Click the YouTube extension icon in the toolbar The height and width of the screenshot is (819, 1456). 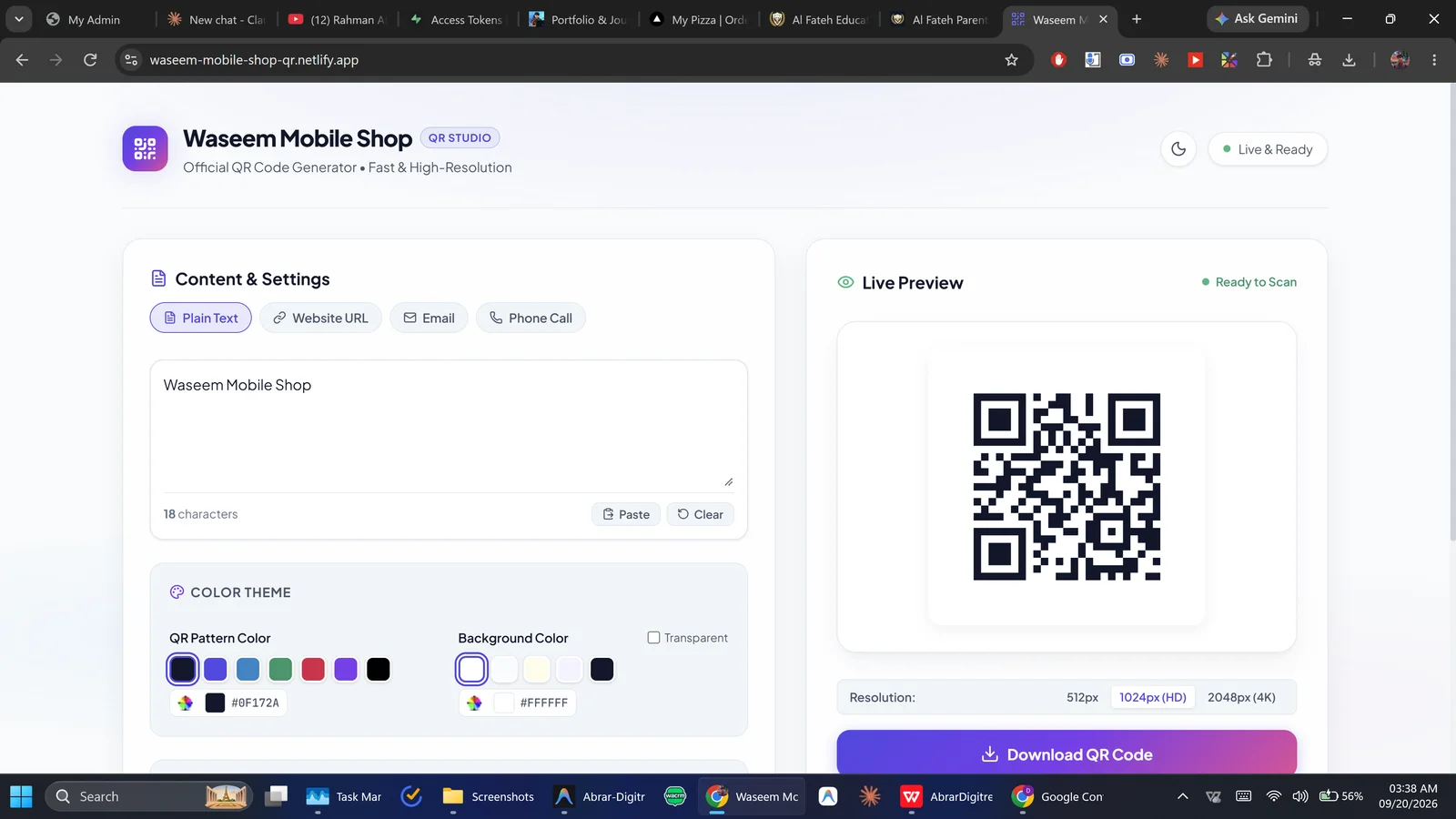[x=1195, y=60]
